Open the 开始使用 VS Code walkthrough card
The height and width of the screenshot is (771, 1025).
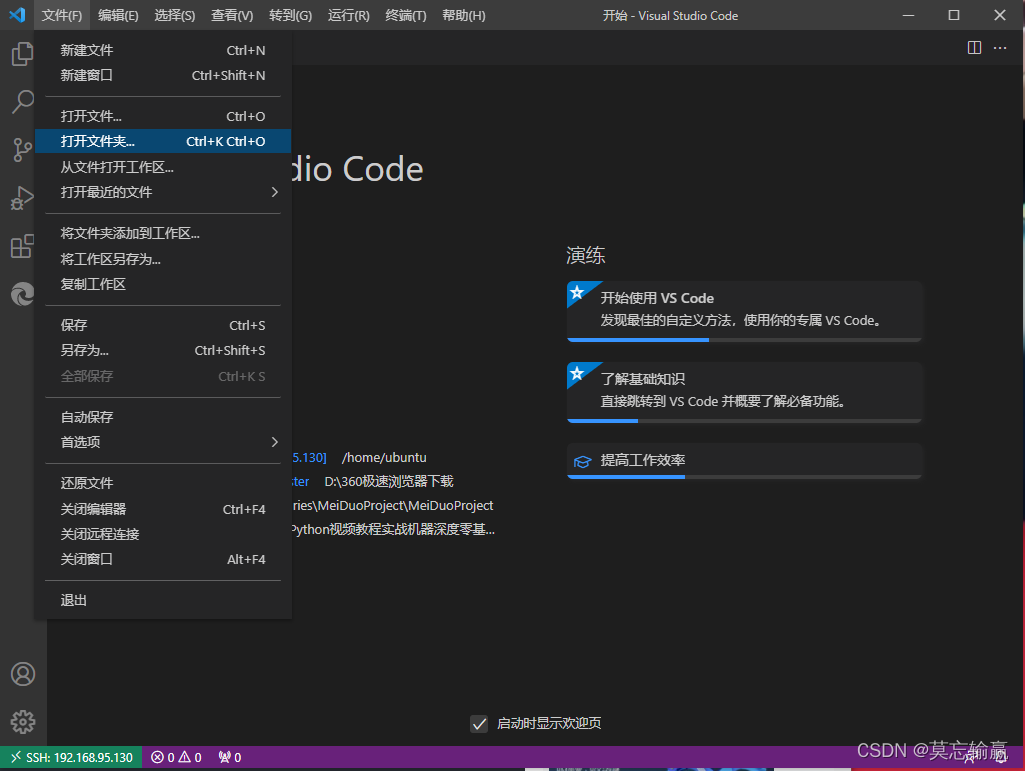[744, 311]
